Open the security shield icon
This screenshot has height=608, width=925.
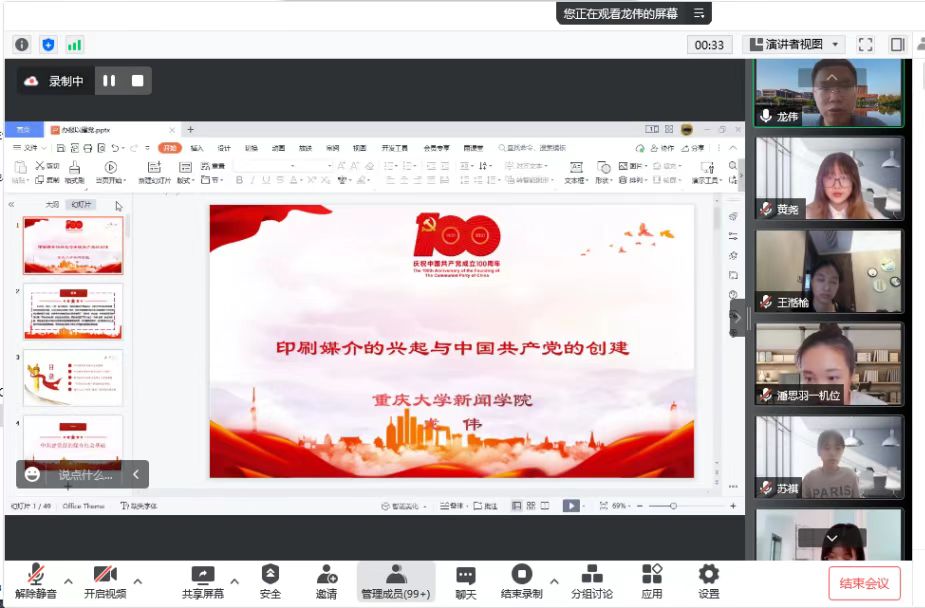pos(270,575)
